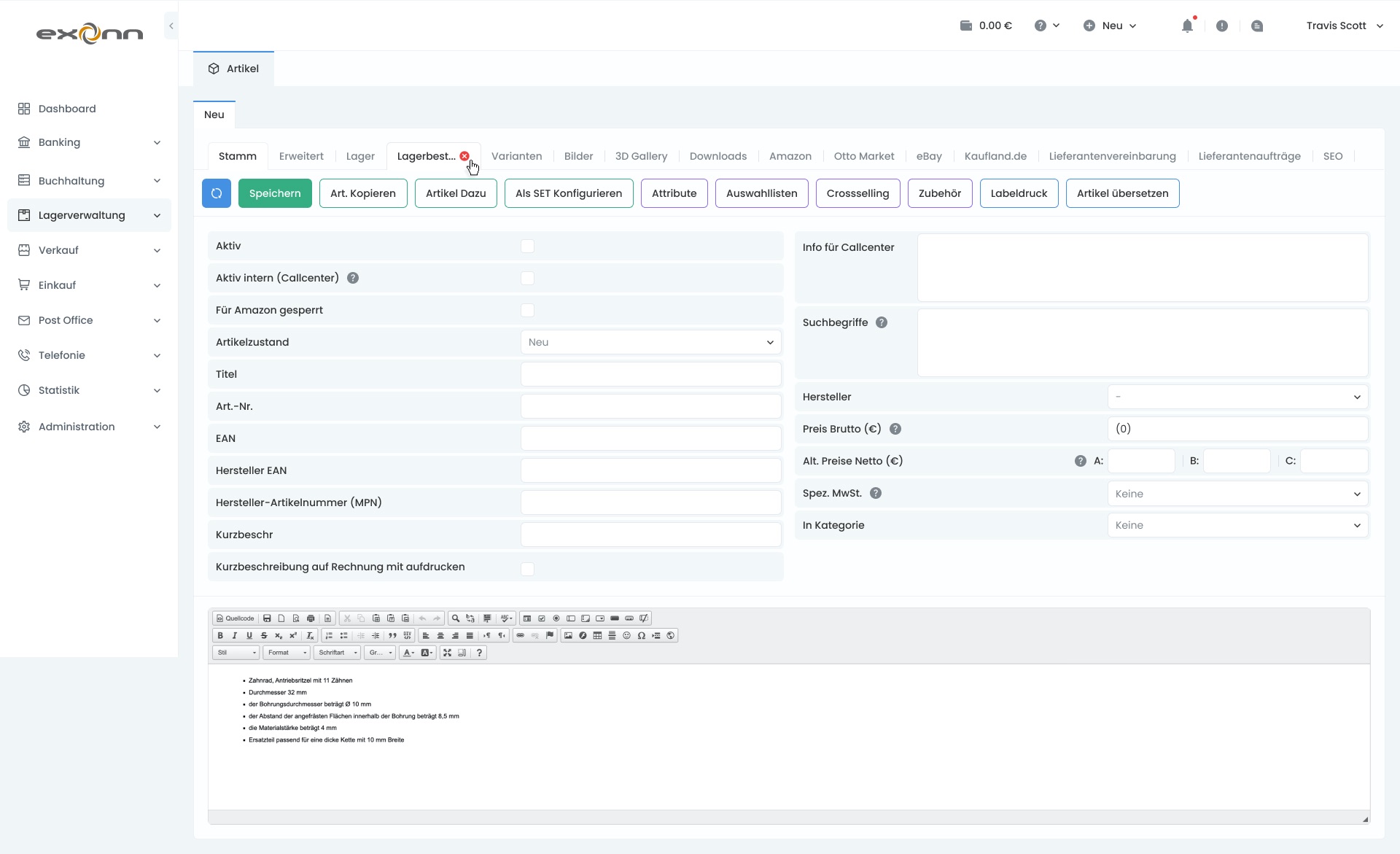
Task: Click the Artikel übersetzen button
Action: pos(1122,193)
